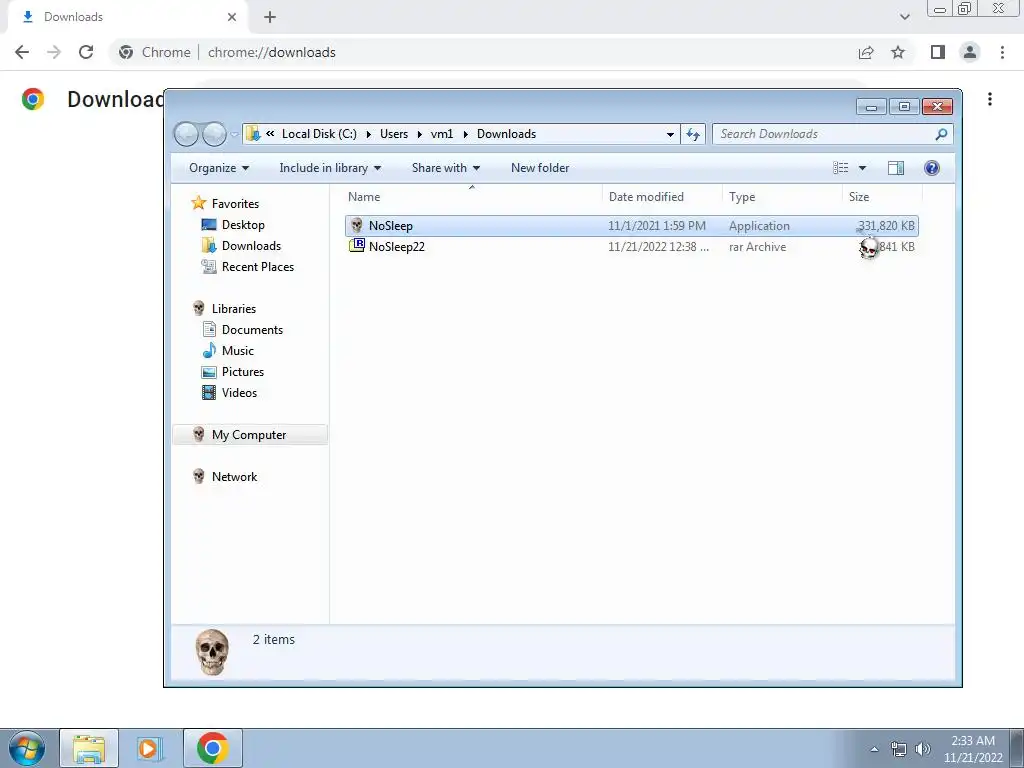Refresh the Downloads folder view
The width and height of the screenshot is (1024, 768).
tap(693, 134)
